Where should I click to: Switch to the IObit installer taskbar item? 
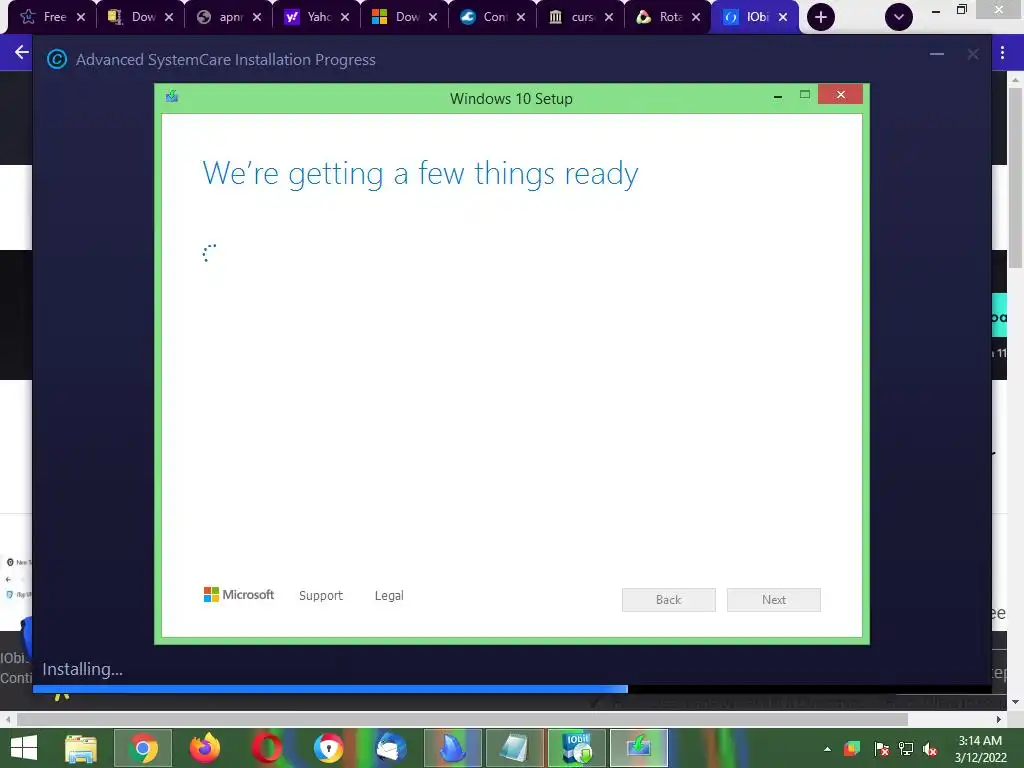[577, 748]
